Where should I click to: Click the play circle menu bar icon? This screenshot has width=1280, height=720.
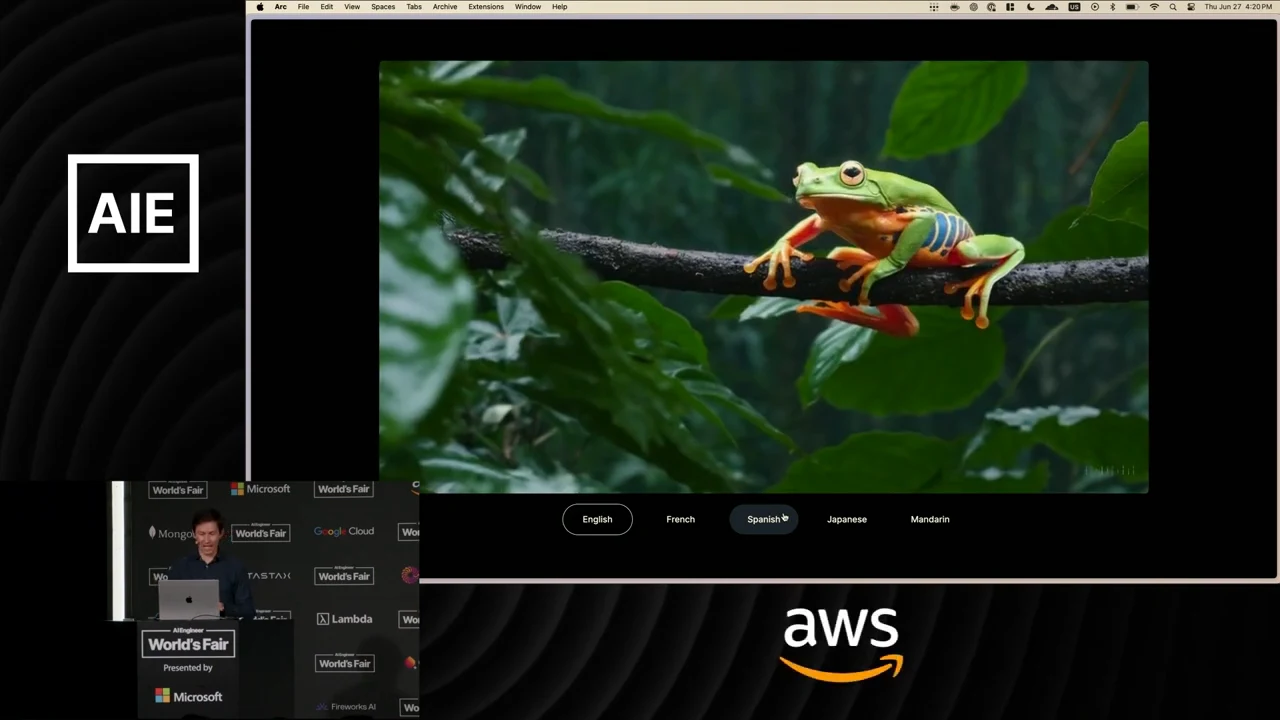[1095, 7]
